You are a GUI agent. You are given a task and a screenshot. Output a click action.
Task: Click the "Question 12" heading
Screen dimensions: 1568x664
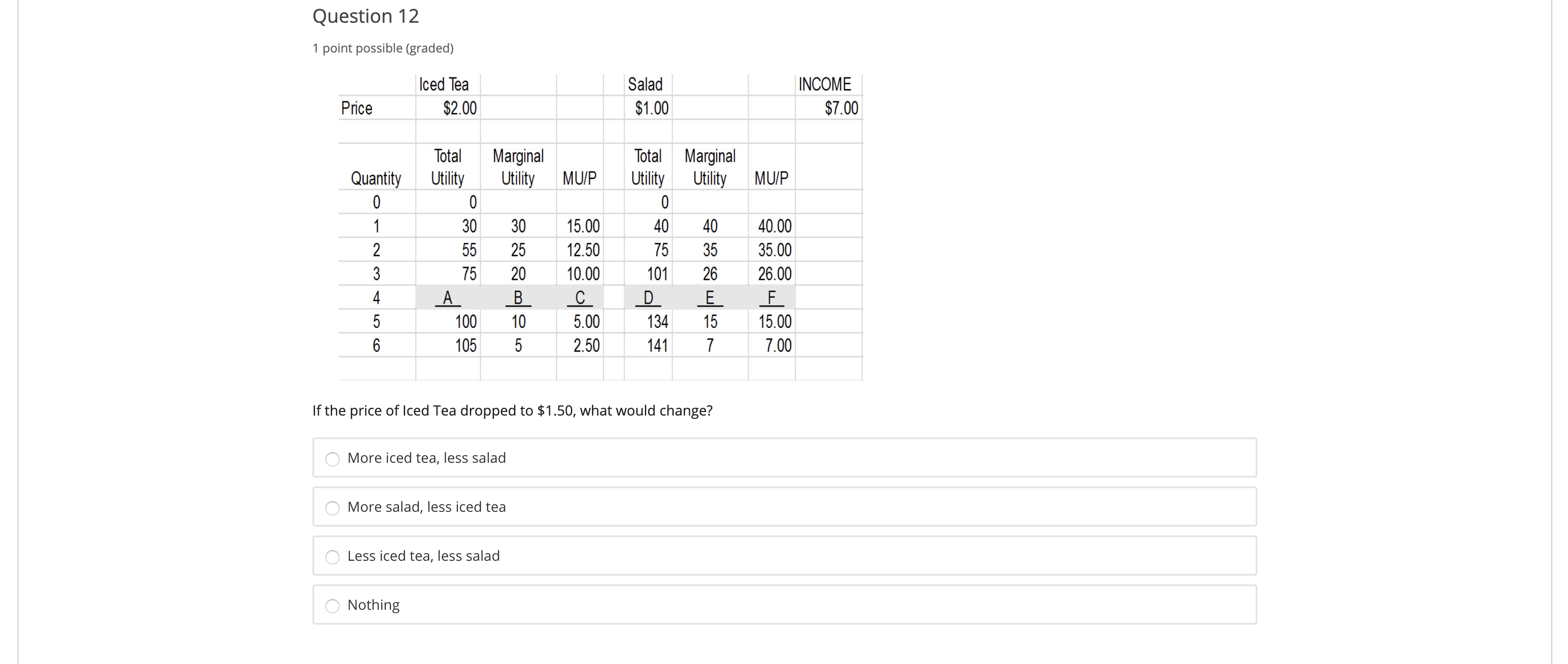(x=366, y=16)
